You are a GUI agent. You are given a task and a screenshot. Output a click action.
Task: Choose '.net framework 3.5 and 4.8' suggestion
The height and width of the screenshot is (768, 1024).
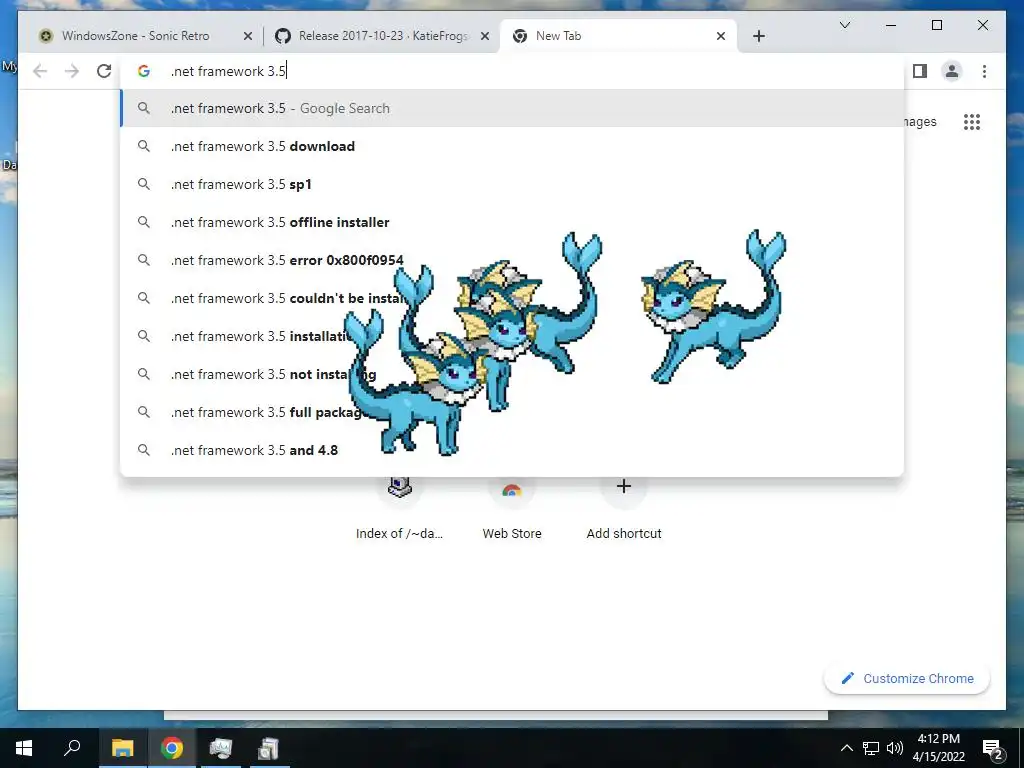(x=513, y=449)
